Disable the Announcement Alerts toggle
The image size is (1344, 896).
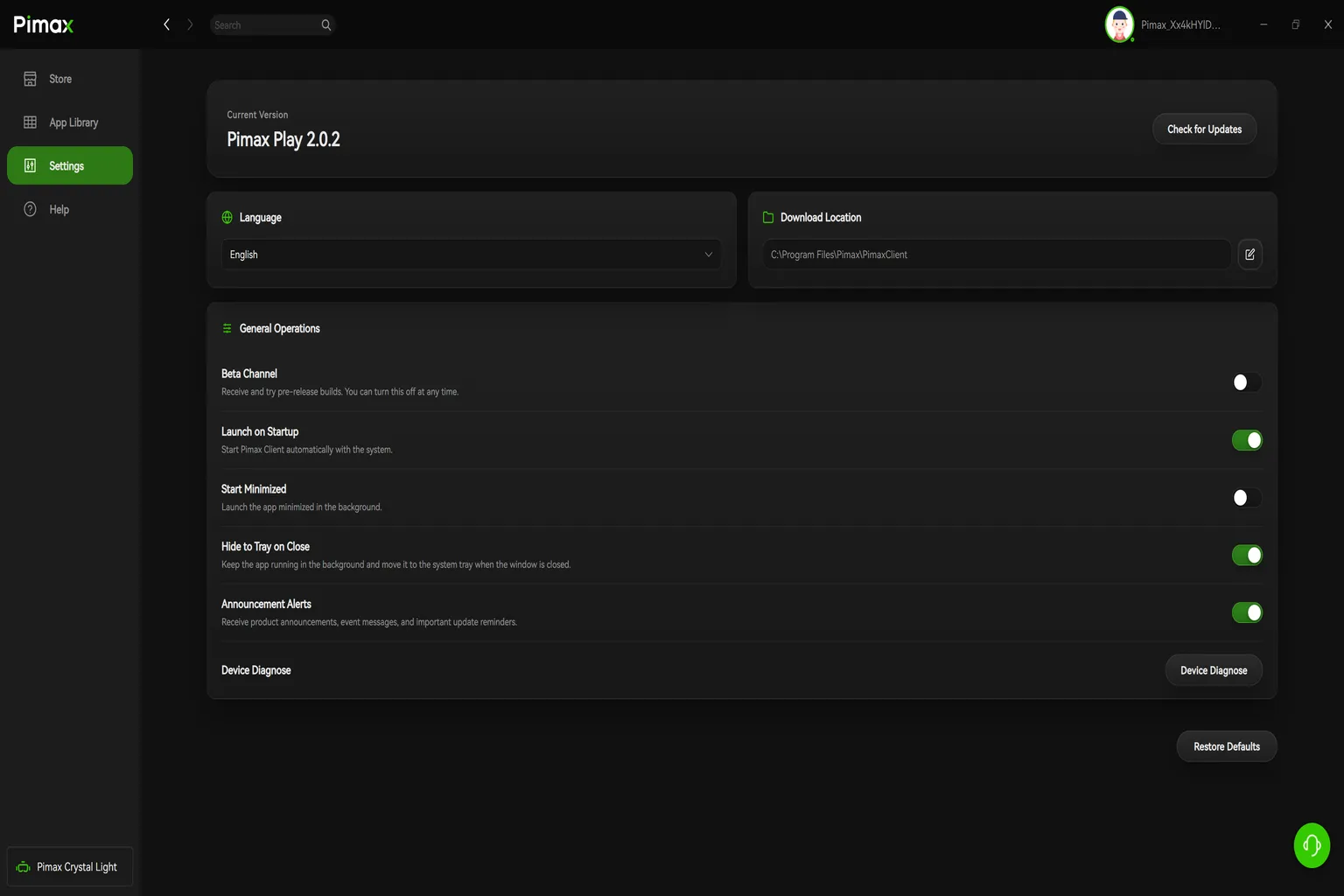[1247, 612]
